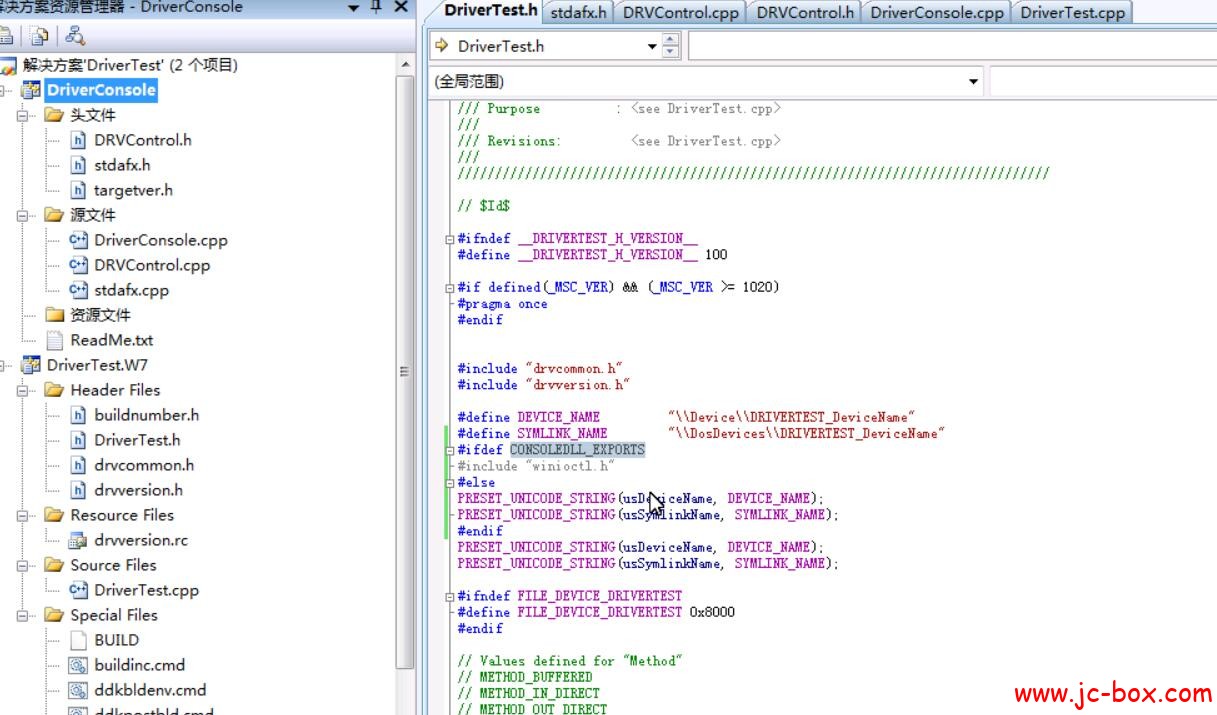Toggle auto-hide pin on Solution Explorer panel
This screenshot has width=1217, height=715.
pos(376,7)
